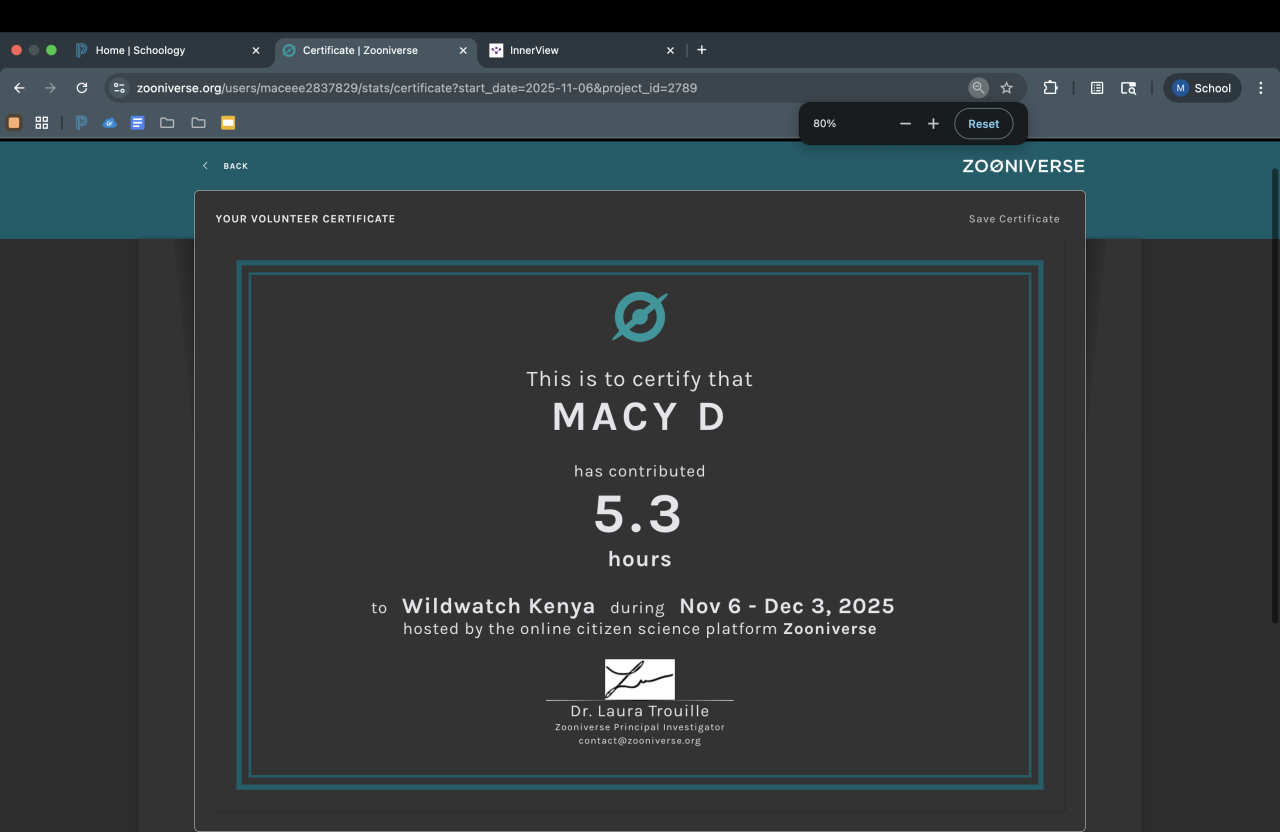
Task: Reload the page with the refresh icon
Action: pyautogui.click(x=82, y=88)
